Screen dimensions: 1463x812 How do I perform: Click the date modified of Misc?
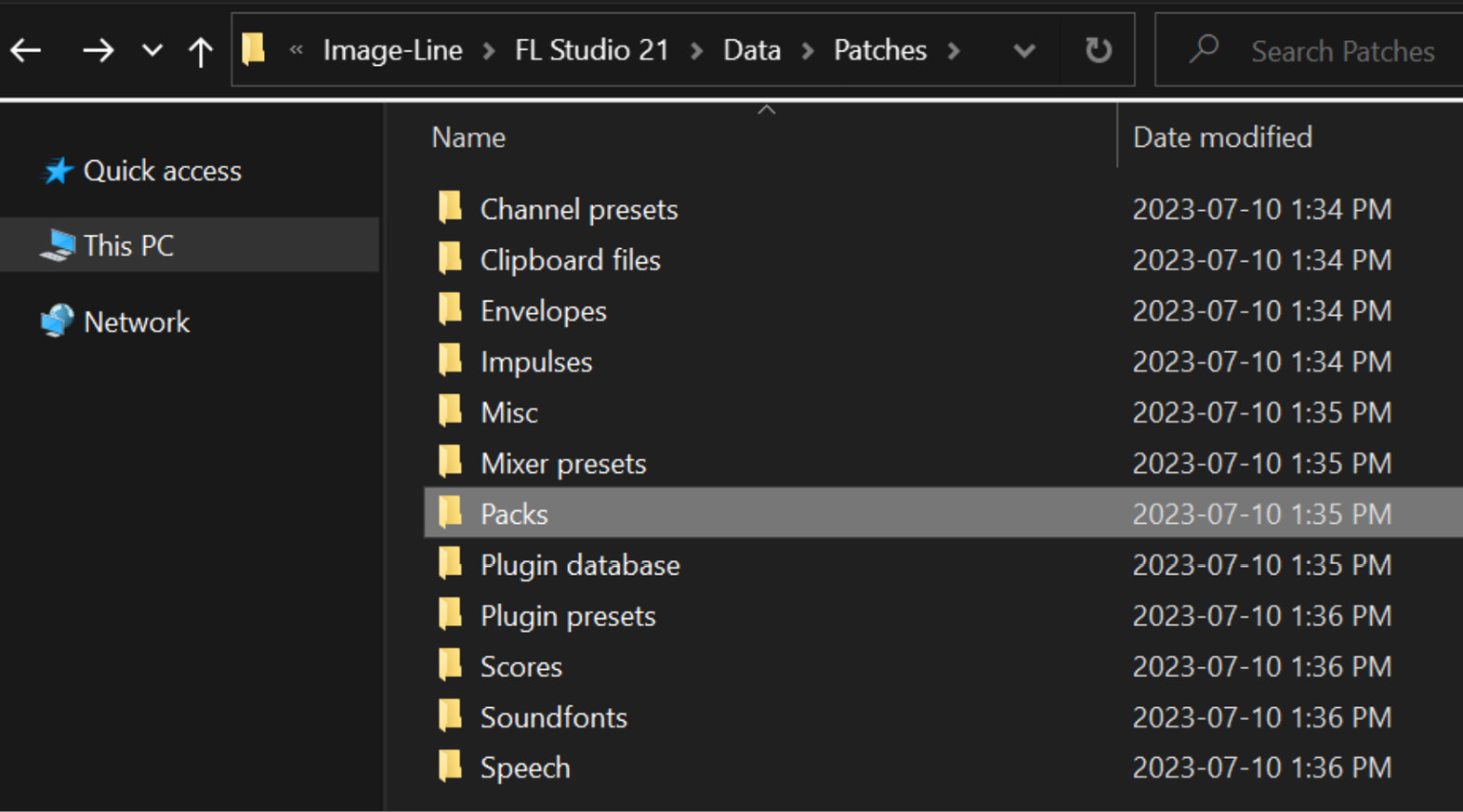1262,413
